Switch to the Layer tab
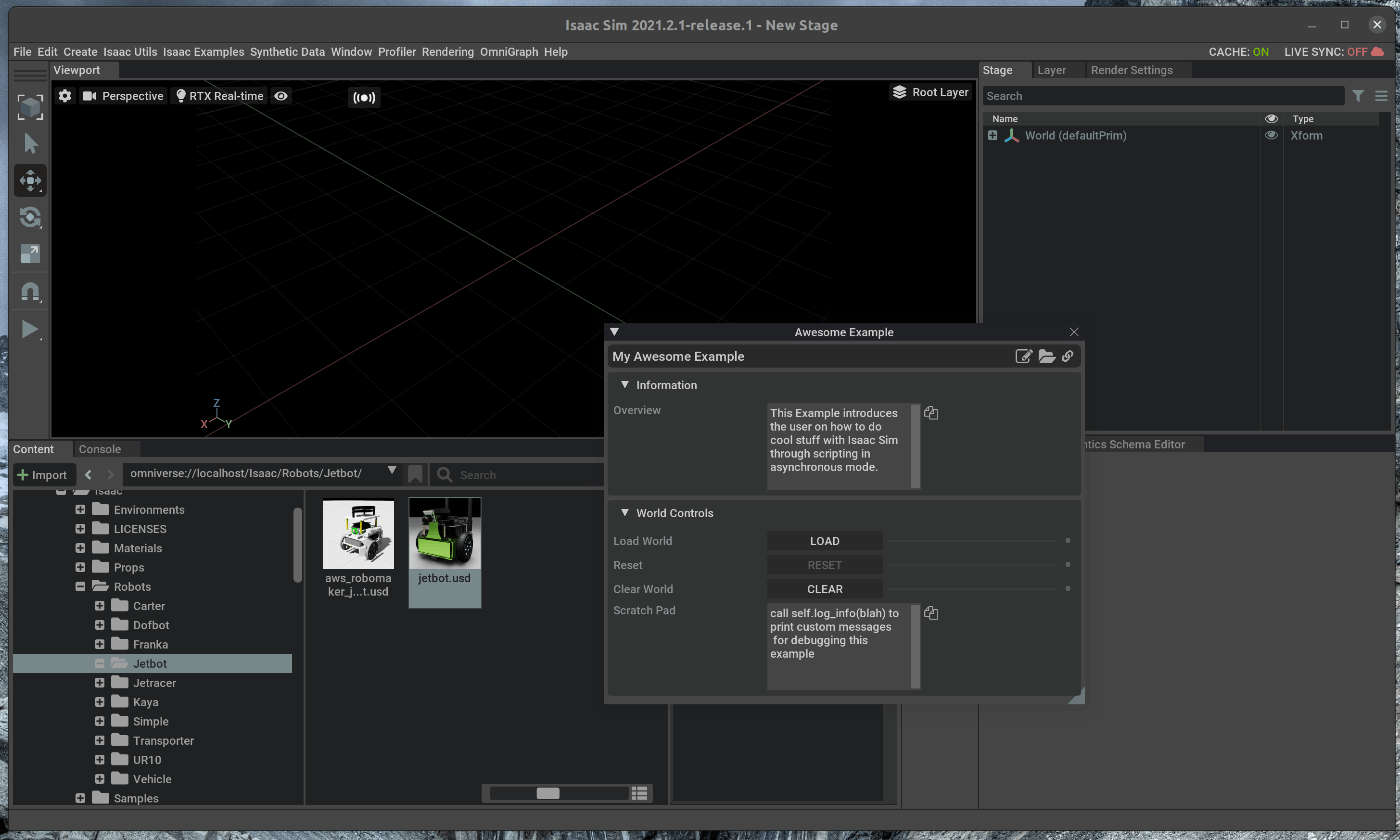 1051,70
